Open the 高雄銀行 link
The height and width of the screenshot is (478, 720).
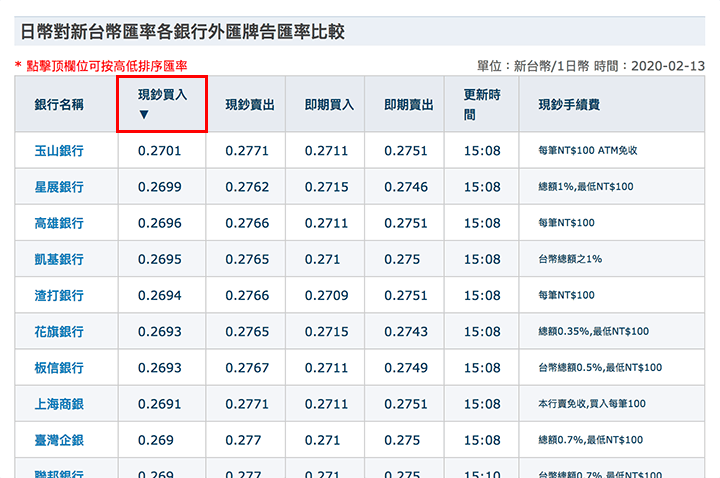(59, 223)
